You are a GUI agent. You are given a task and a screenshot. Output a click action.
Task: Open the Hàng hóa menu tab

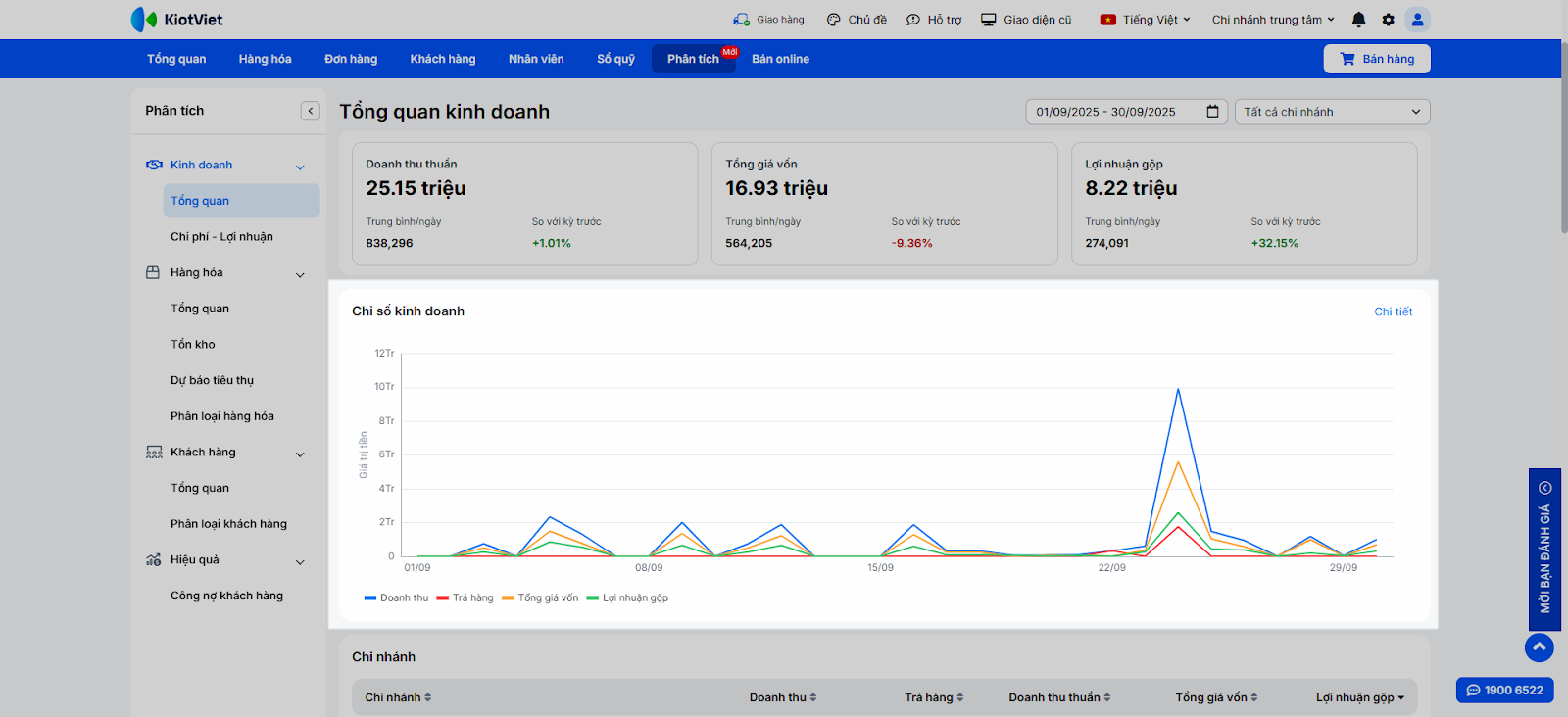pos(265,59)
